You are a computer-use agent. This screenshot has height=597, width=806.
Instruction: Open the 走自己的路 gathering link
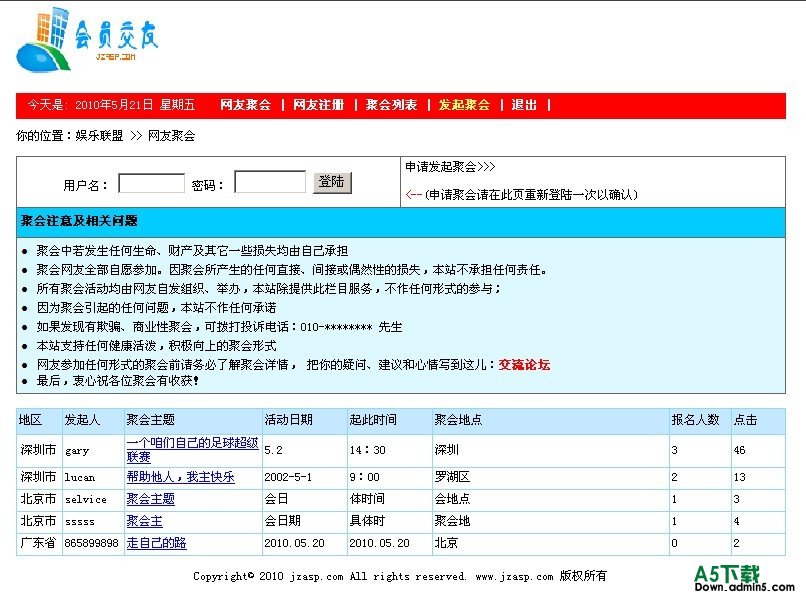156,543
